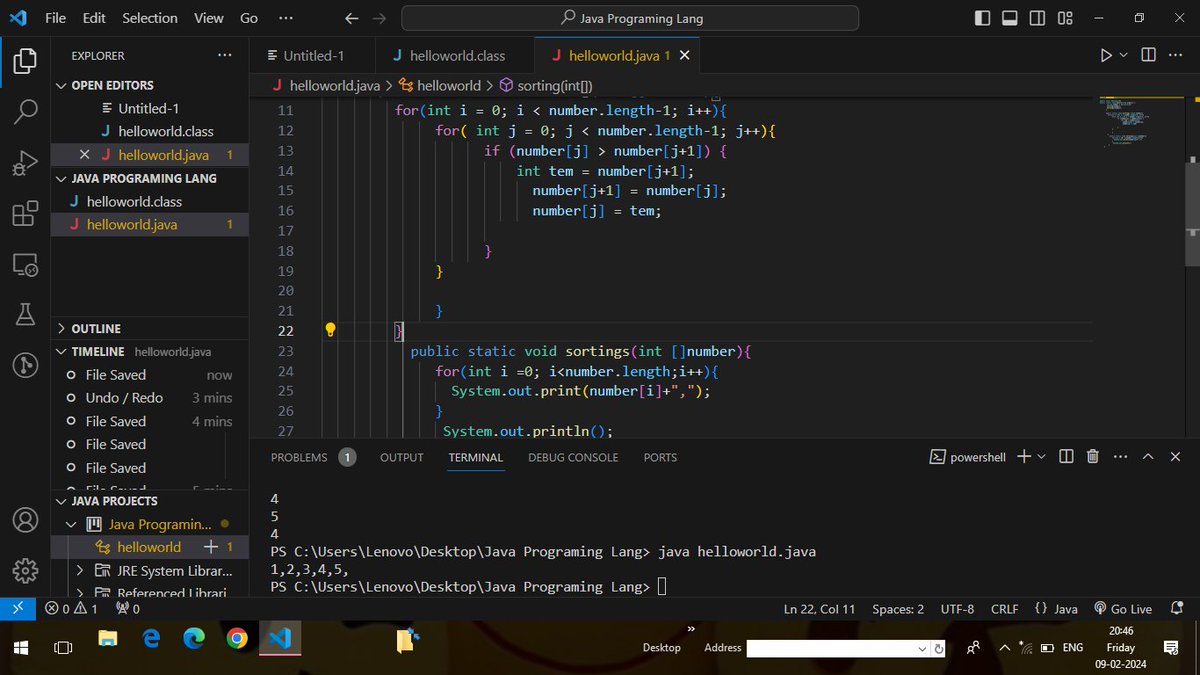This screenshot has height=675, width=1200.
Task: Switch to the Output panel tab
Action: [x=401, y=457]
